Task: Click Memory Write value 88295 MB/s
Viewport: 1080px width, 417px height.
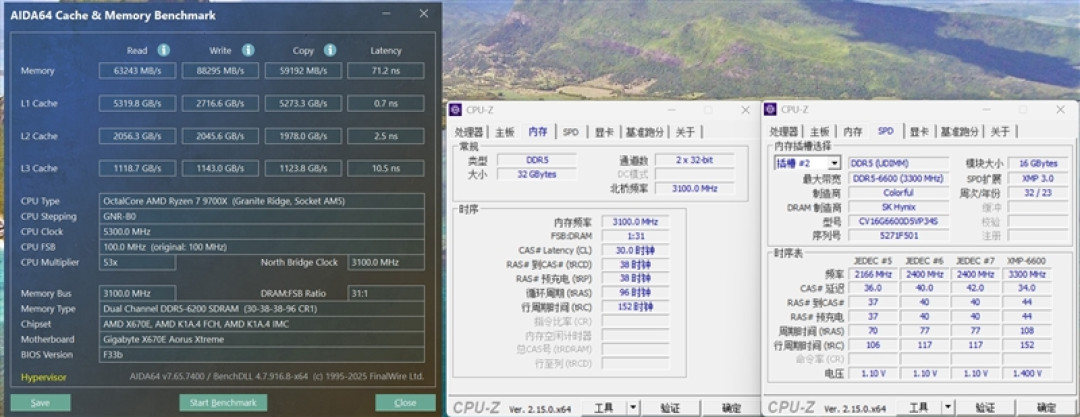Action: coord(220,71)
